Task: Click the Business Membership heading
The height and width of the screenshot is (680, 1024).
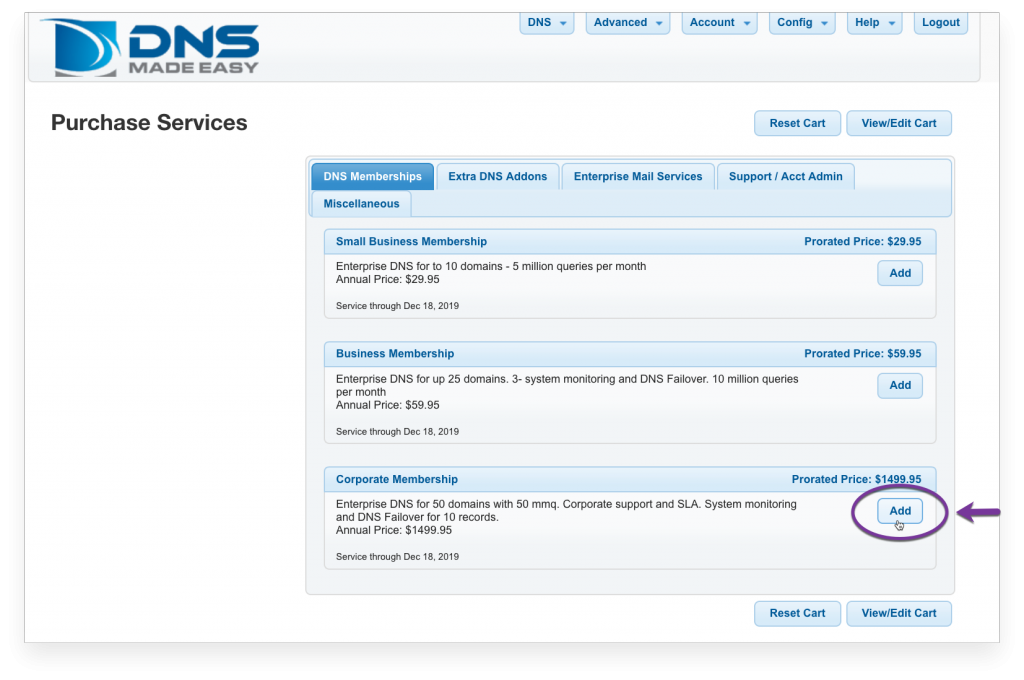Action: click(395, 354)
